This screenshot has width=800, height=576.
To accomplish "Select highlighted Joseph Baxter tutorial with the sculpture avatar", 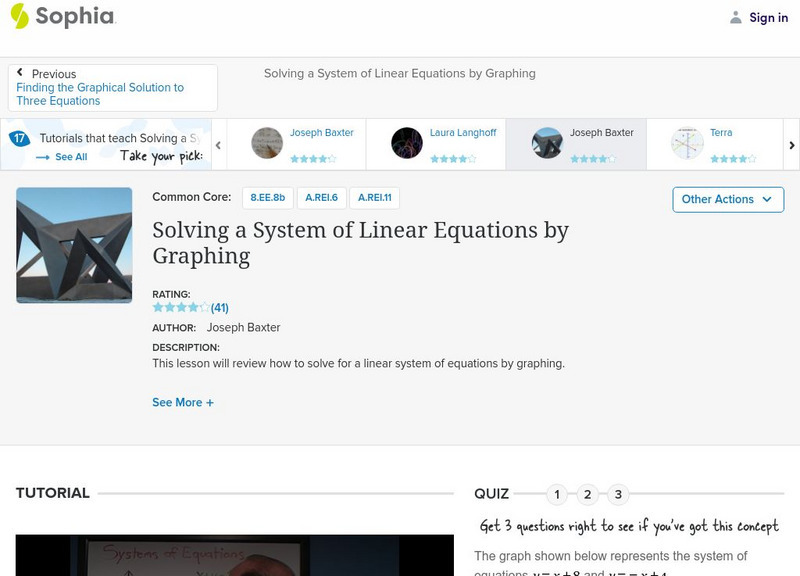I will pyautogui.click(x=576, y=145).
